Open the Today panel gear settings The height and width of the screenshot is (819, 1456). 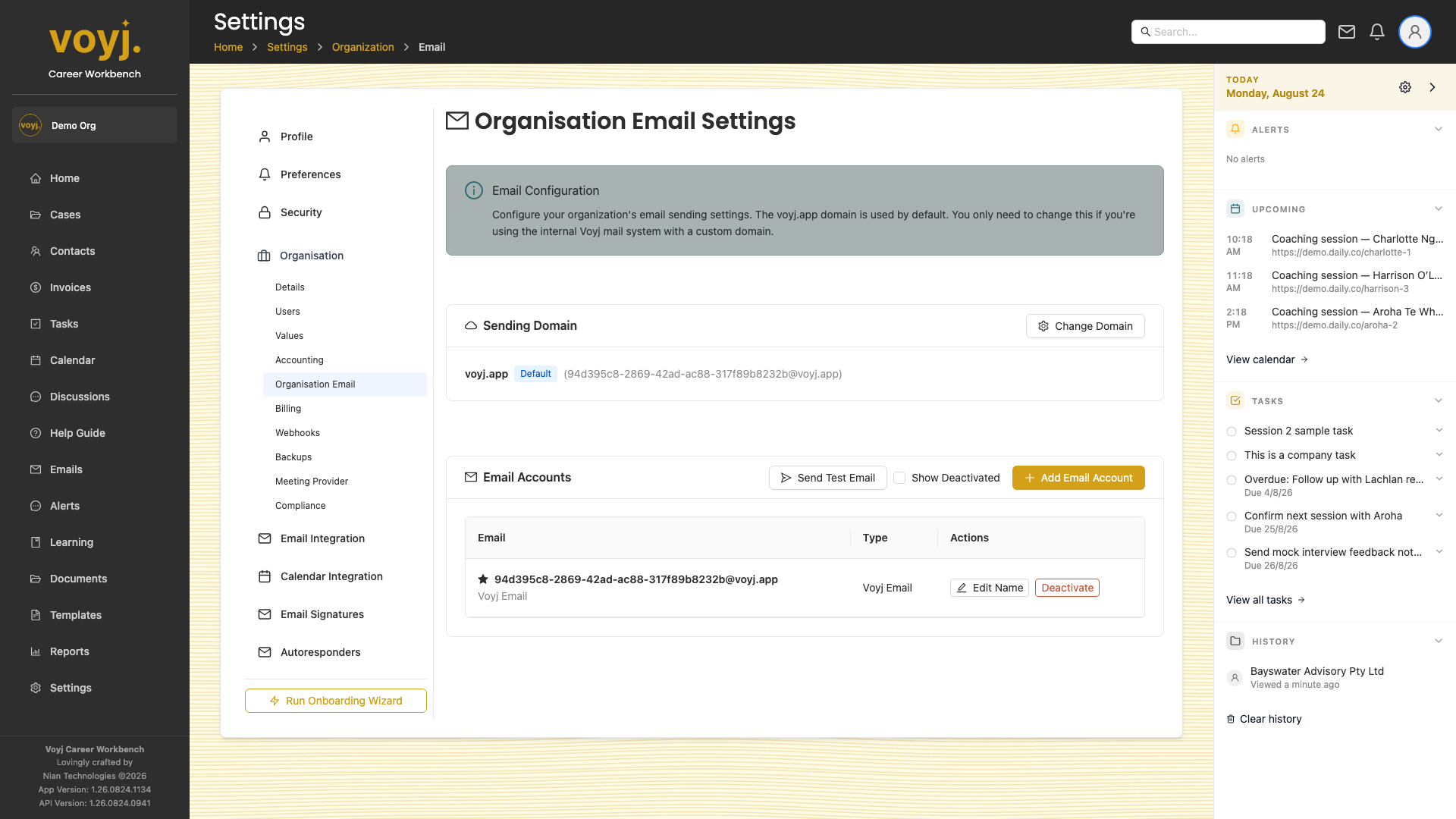click(1405, 87)
